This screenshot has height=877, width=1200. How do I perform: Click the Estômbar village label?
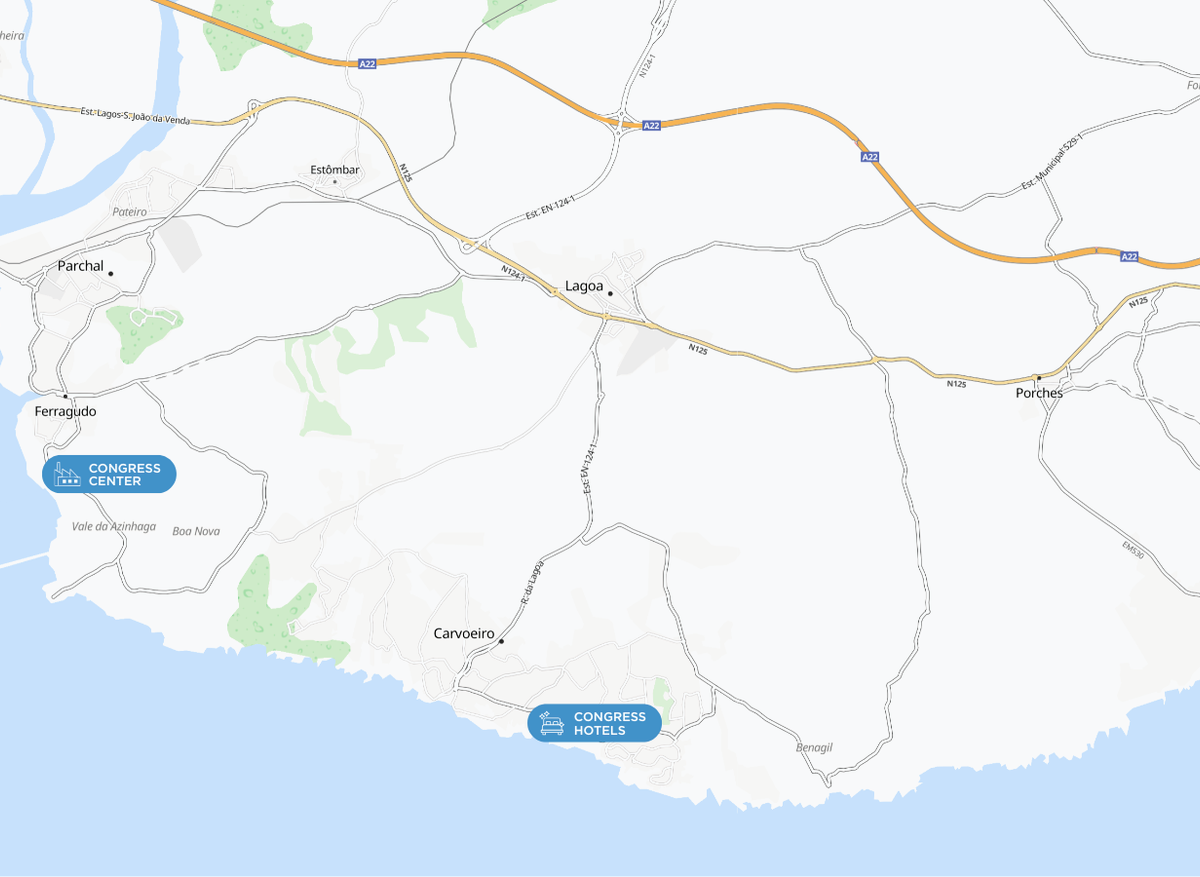pos(334,170)
